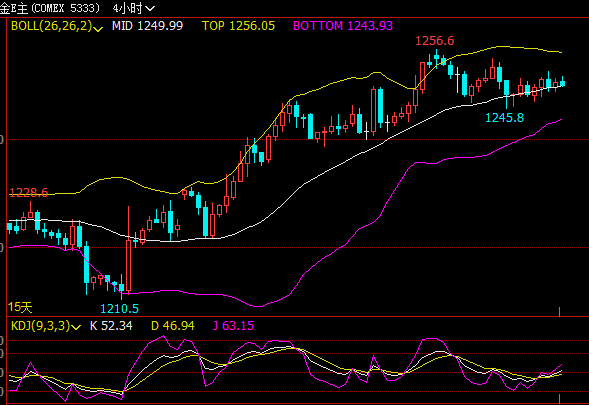The height and width of the screenshot is (405, 589).
Task: Click the 1245.8 low price label
Action: [x=504, y=118]
